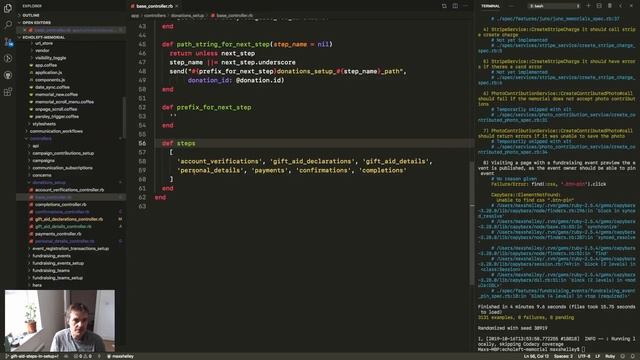Open completions_controller.rb file
This screenshot has width=640, height=360.
pos(60,204)
